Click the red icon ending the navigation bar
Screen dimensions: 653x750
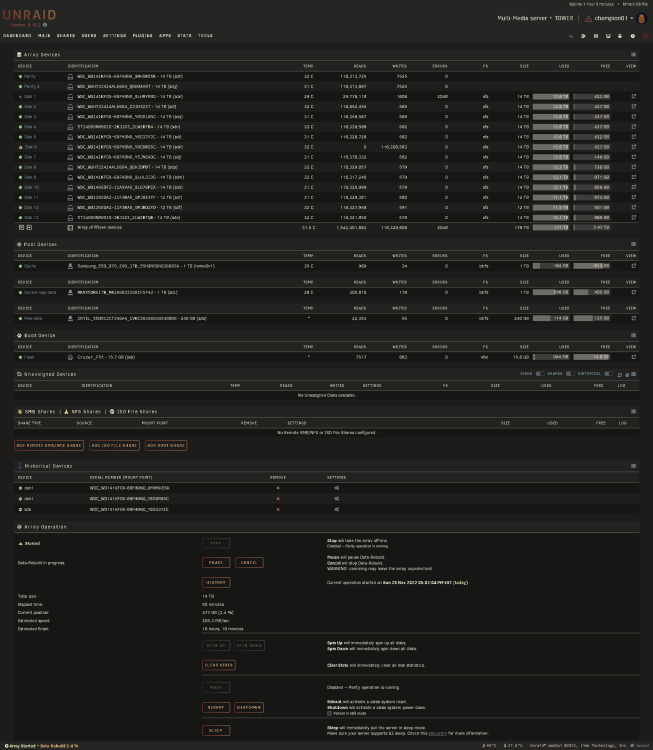645,36
